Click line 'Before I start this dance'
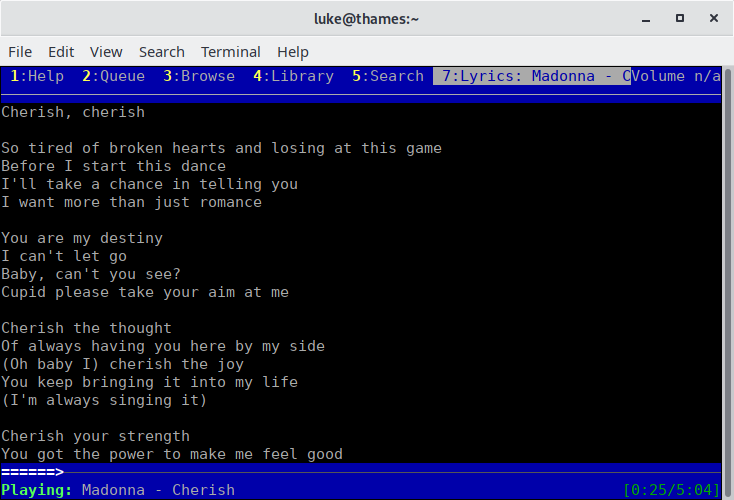The width and height of the screenshot is (734, 500). 113,166
